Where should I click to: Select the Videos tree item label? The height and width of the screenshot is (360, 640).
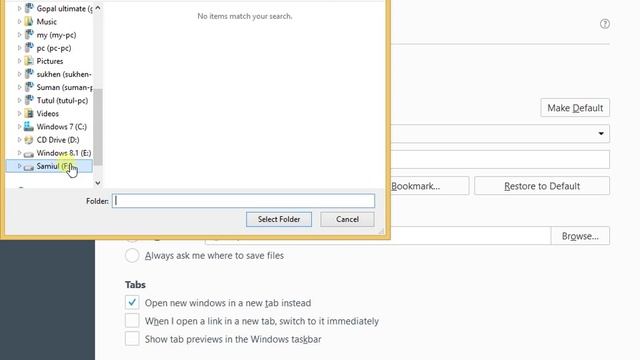tap(48, 113)
